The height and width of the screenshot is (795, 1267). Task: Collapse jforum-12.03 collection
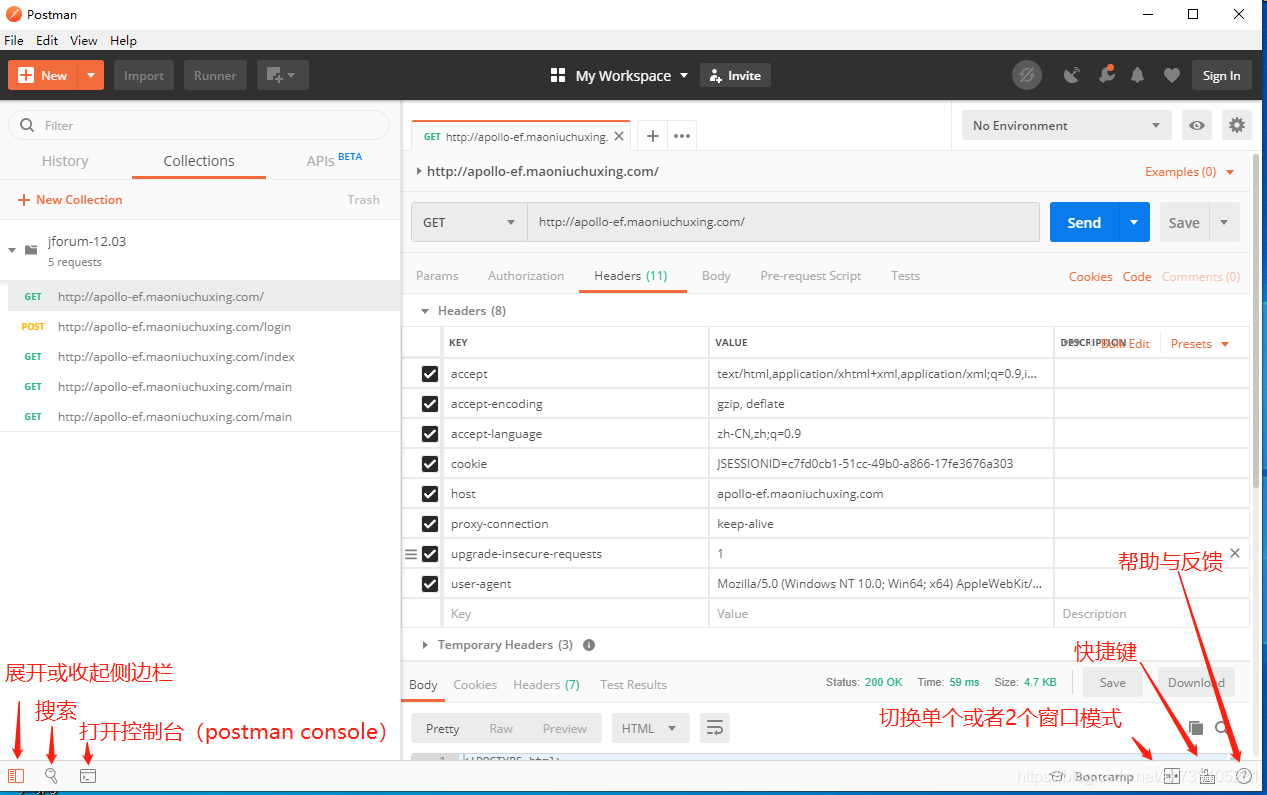click(12, 250)
